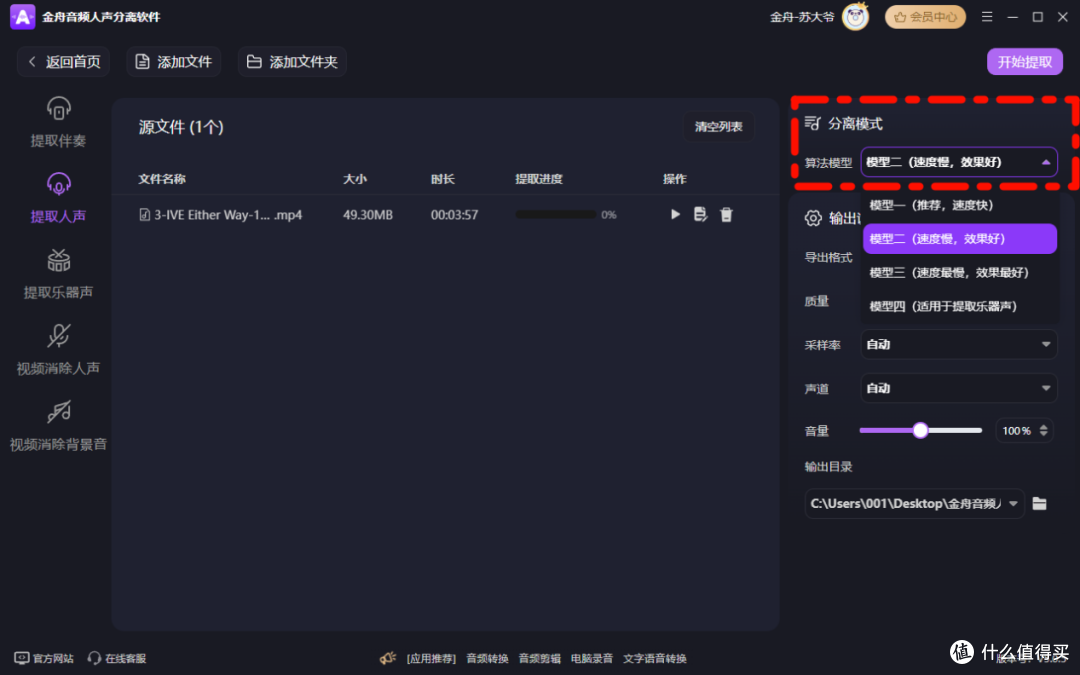Start extraction with 开始提取 button
The height and width of the screenshot is (675, 1080).
pos(1024,62)
